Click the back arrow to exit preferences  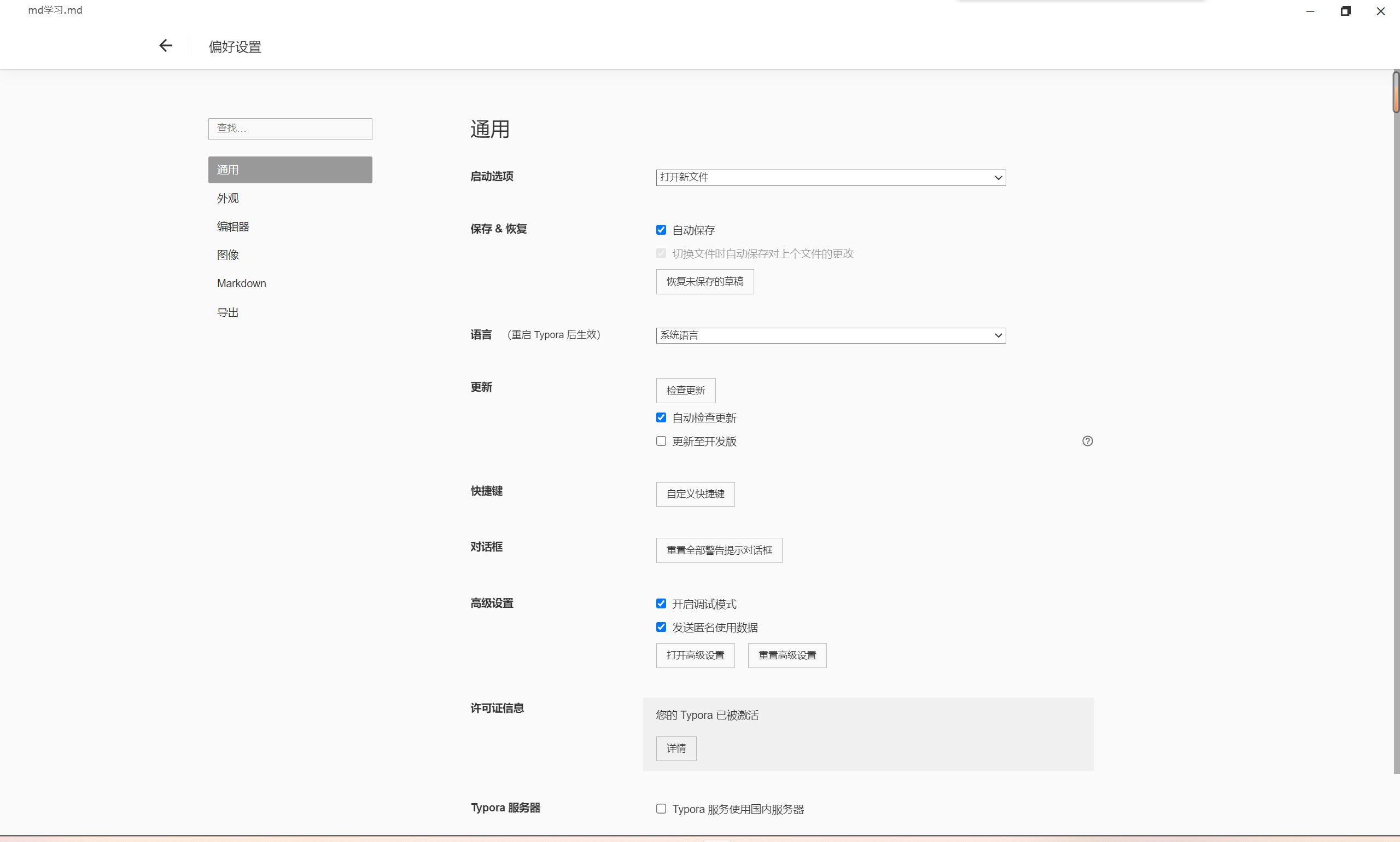click(x=166, y=45)
